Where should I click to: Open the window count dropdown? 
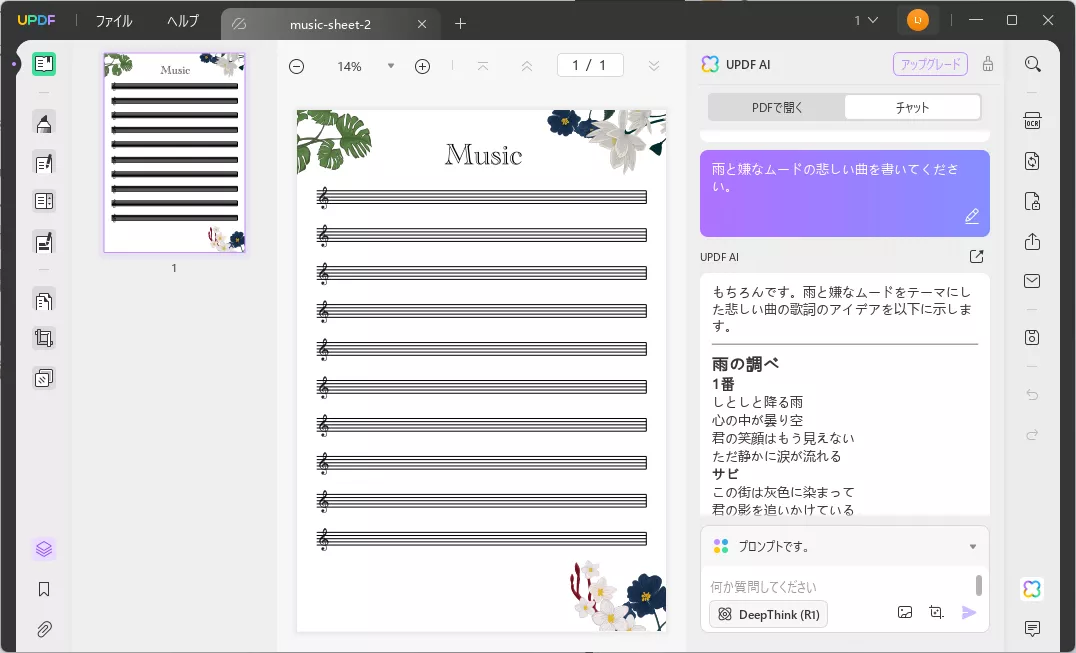click(x=866, y=21)
